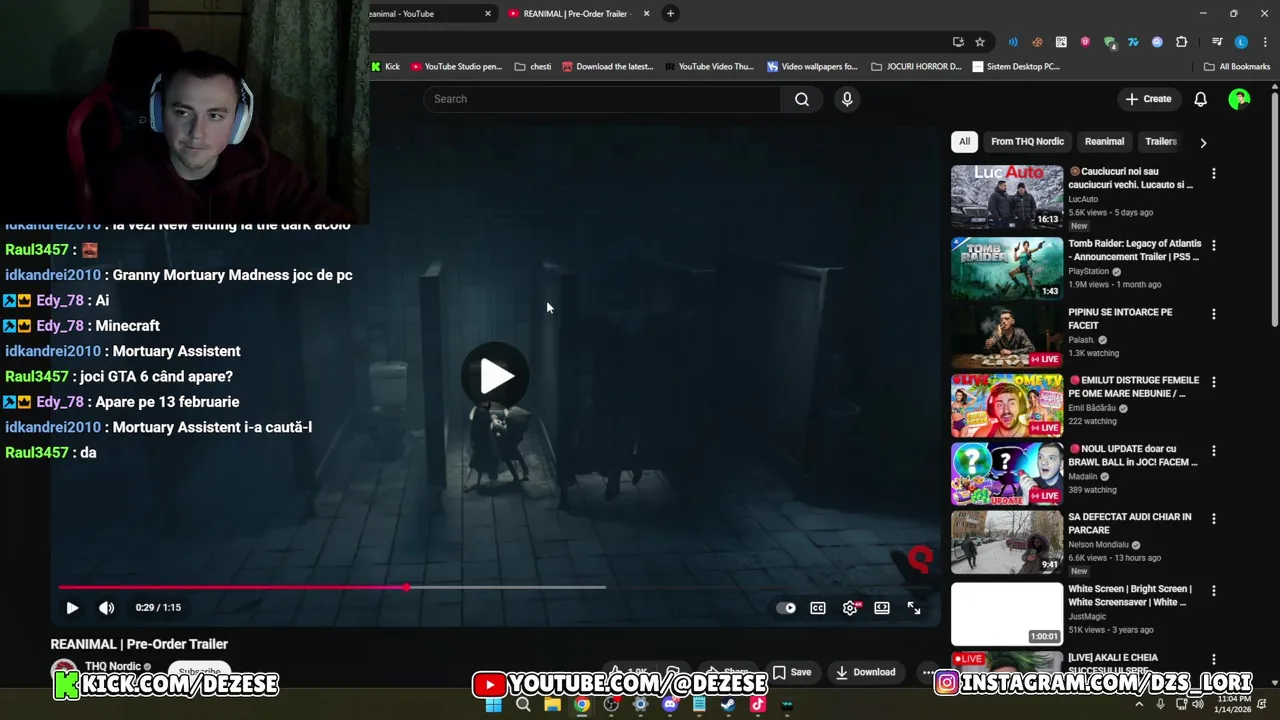Open options menu for Cauciucuri noi sau video
Image resolution: width=1280 pixels, height=720 pixels.
click(1214, 173)
